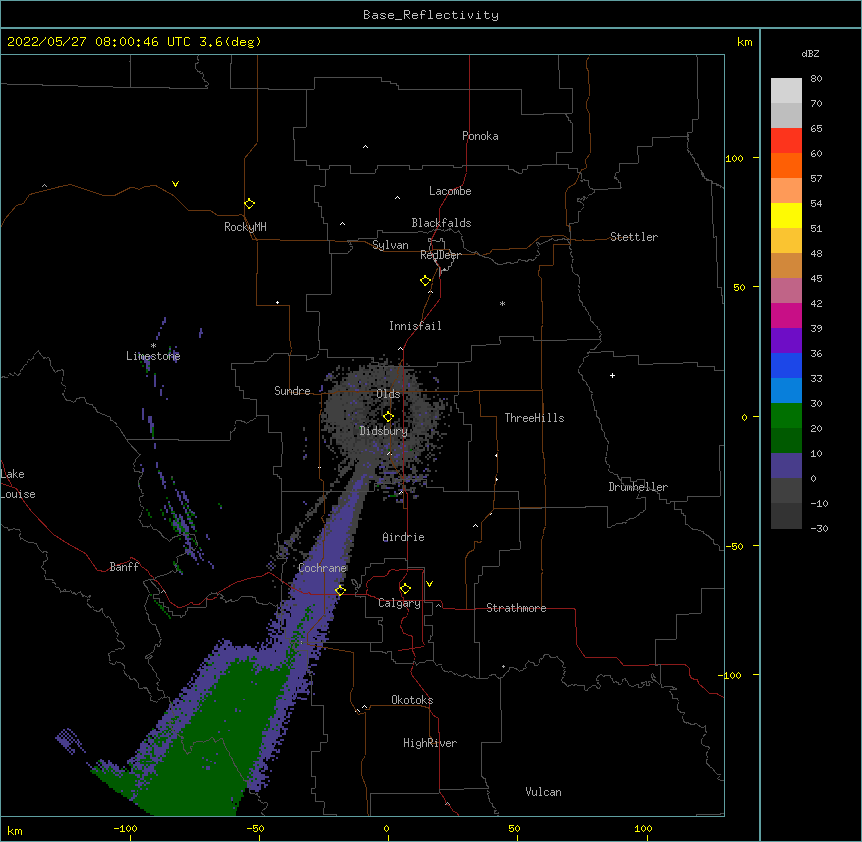Click the yellow diamond marker above RockyMH
Image resolution: width=862 pixels, height=842 pixels.
tap(249, 203)
